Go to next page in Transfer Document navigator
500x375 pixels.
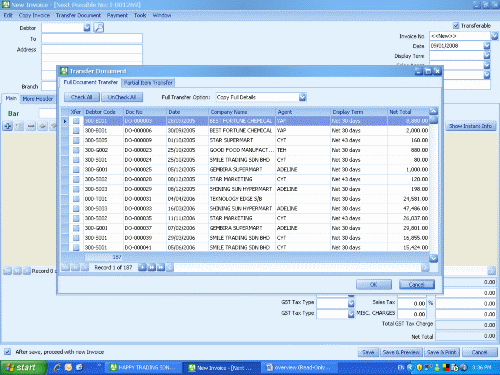(152, 267)
